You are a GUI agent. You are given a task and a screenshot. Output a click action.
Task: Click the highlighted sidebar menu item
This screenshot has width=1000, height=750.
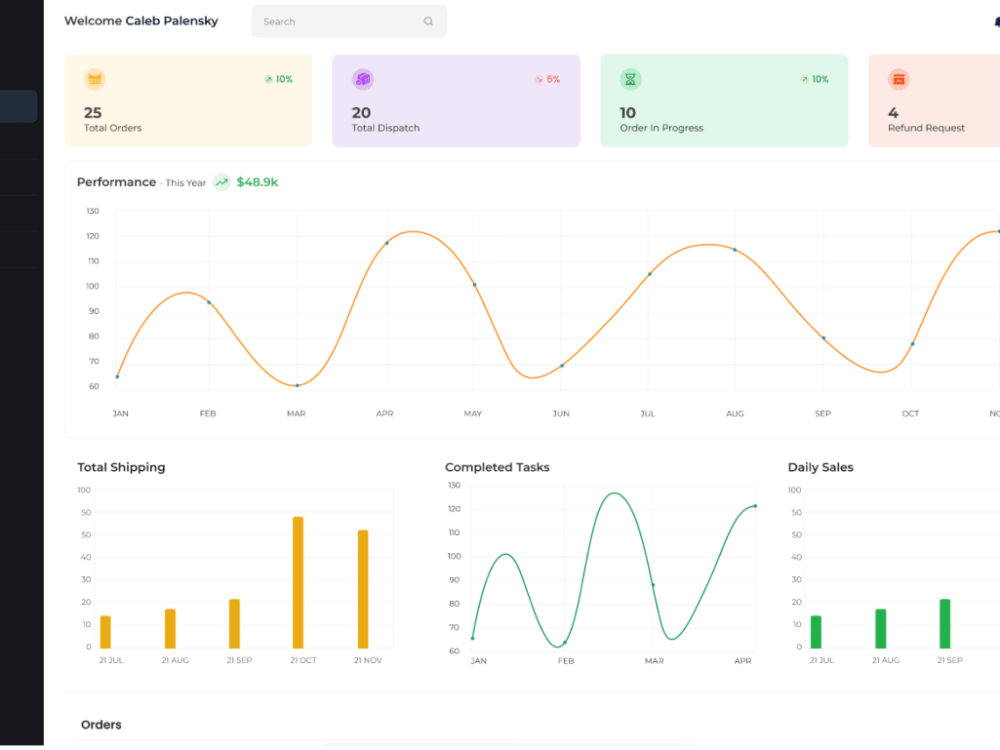(18, 106)
